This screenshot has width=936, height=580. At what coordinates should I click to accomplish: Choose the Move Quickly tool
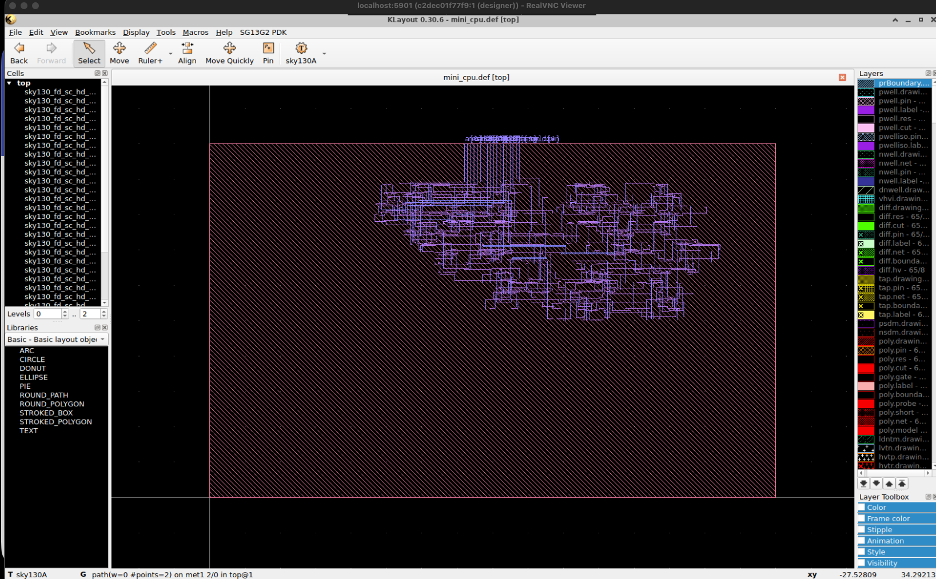point(229,52)
